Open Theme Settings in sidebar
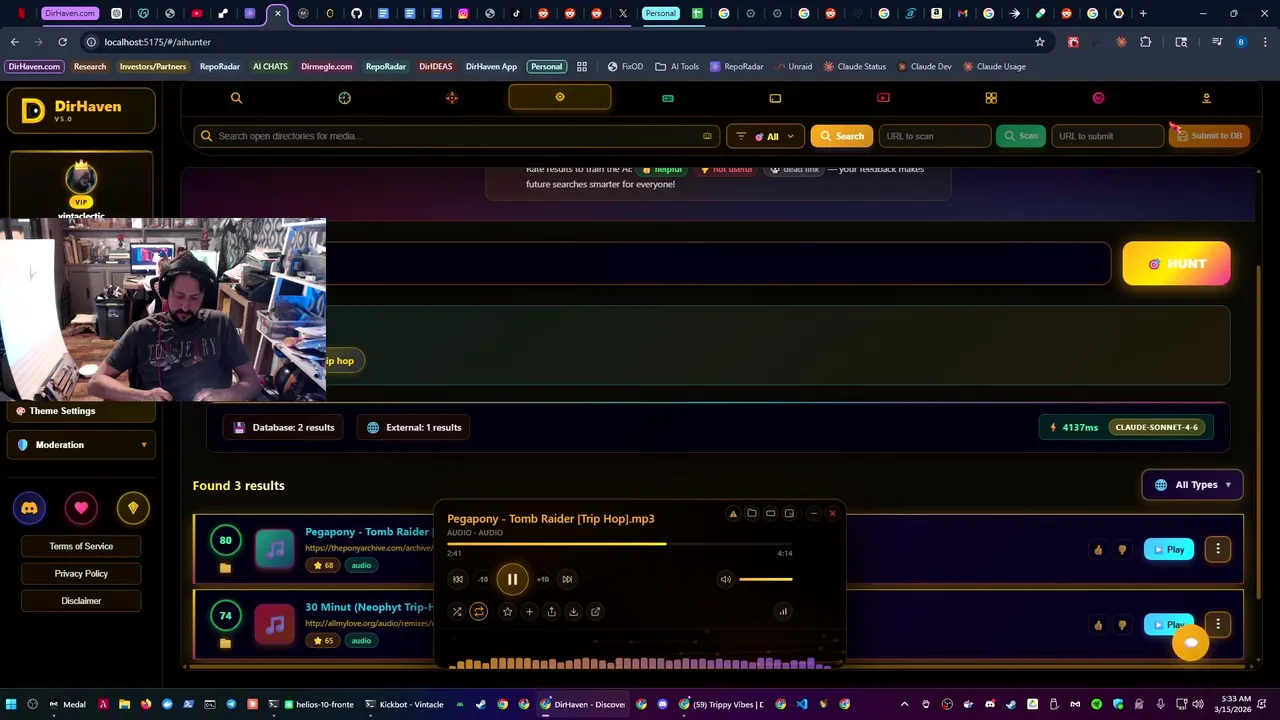 coord(81,411)
